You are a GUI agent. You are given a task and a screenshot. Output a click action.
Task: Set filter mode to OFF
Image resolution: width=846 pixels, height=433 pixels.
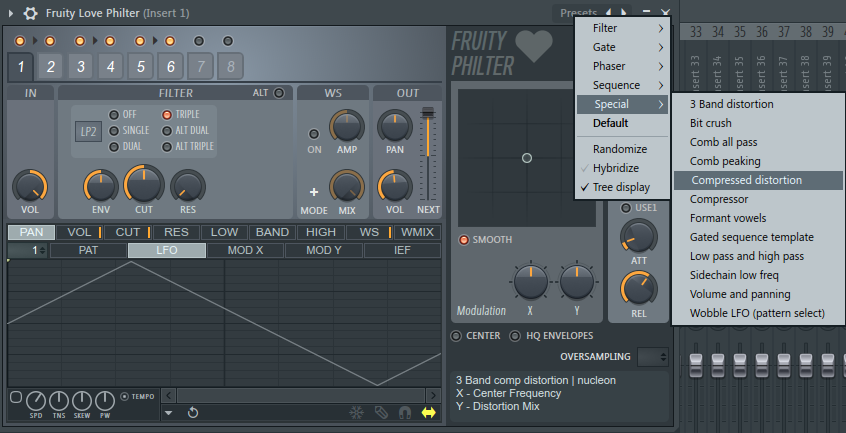(x=114, y=114)
